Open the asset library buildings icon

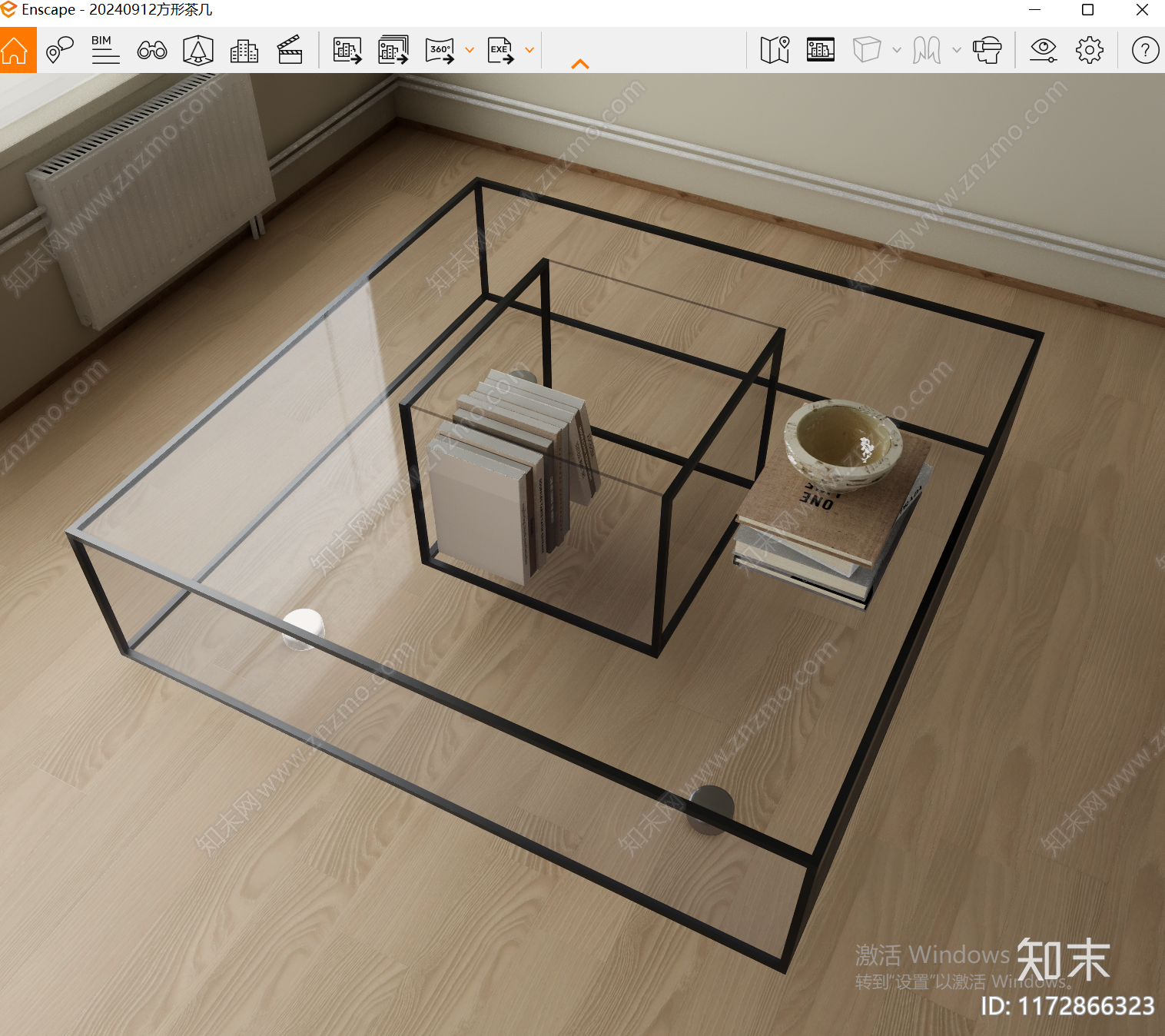tap(244, 51)
